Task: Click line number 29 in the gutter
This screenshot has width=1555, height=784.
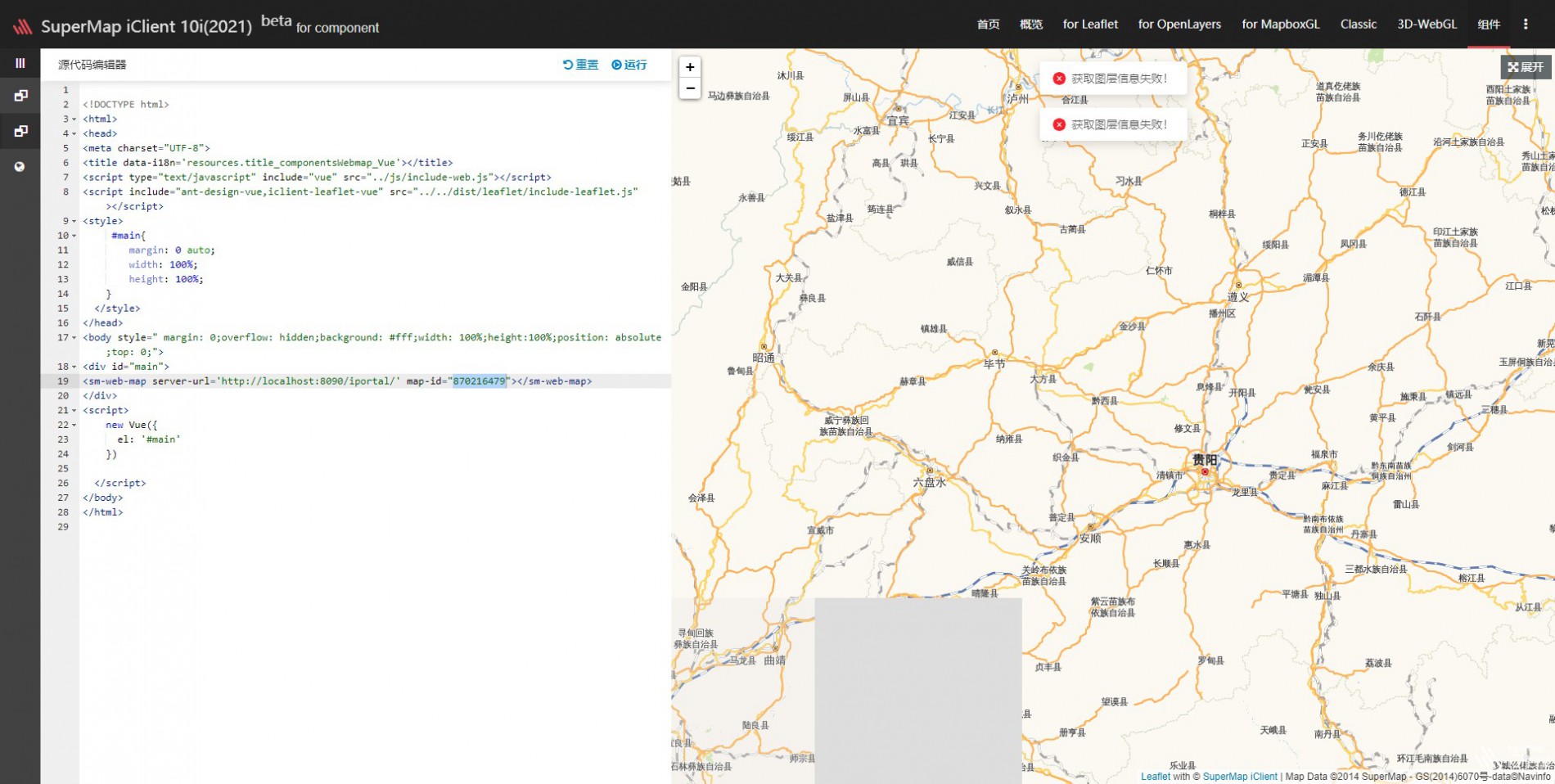Action: [x=63, y=527]
